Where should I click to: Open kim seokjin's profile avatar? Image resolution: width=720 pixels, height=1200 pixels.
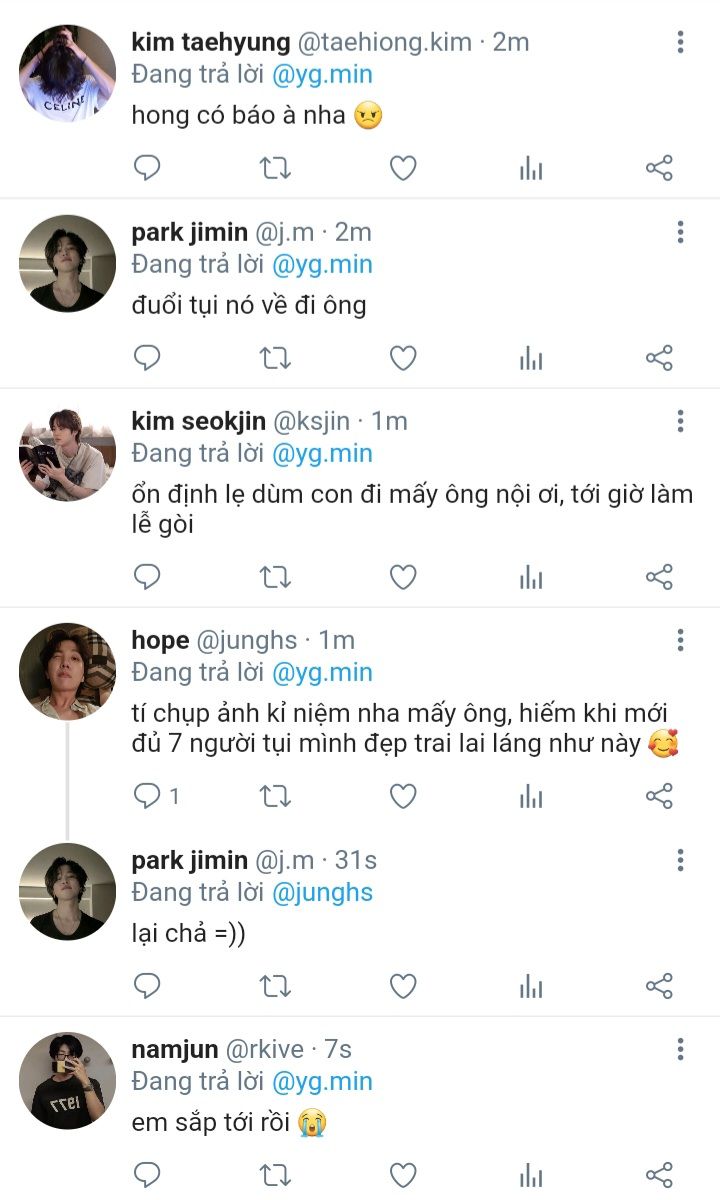point(68,453)
